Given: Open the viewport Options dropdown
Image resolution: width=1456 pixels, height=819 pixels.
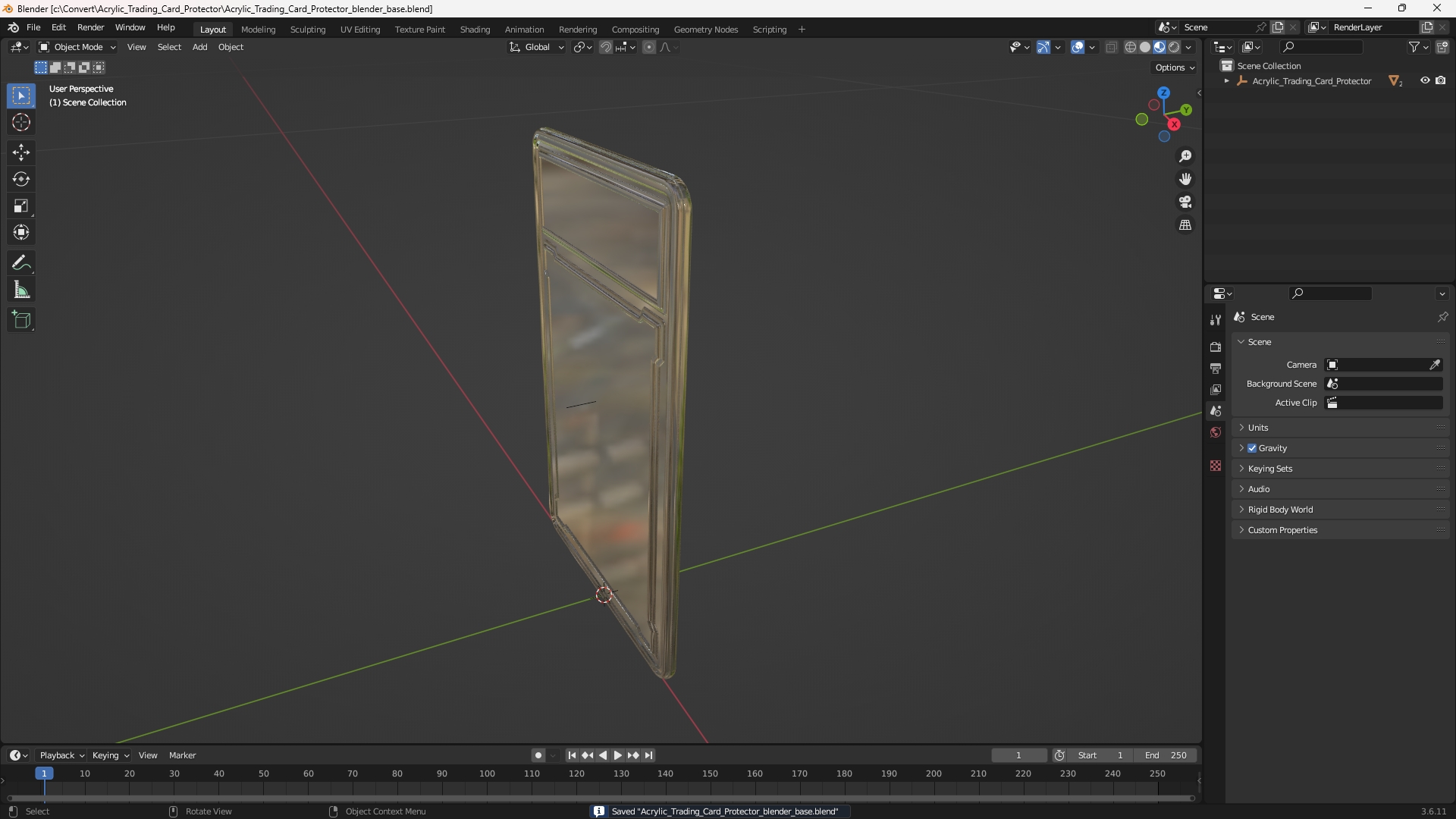Looking at the screenshot, I should click(x=1175, y=67).
